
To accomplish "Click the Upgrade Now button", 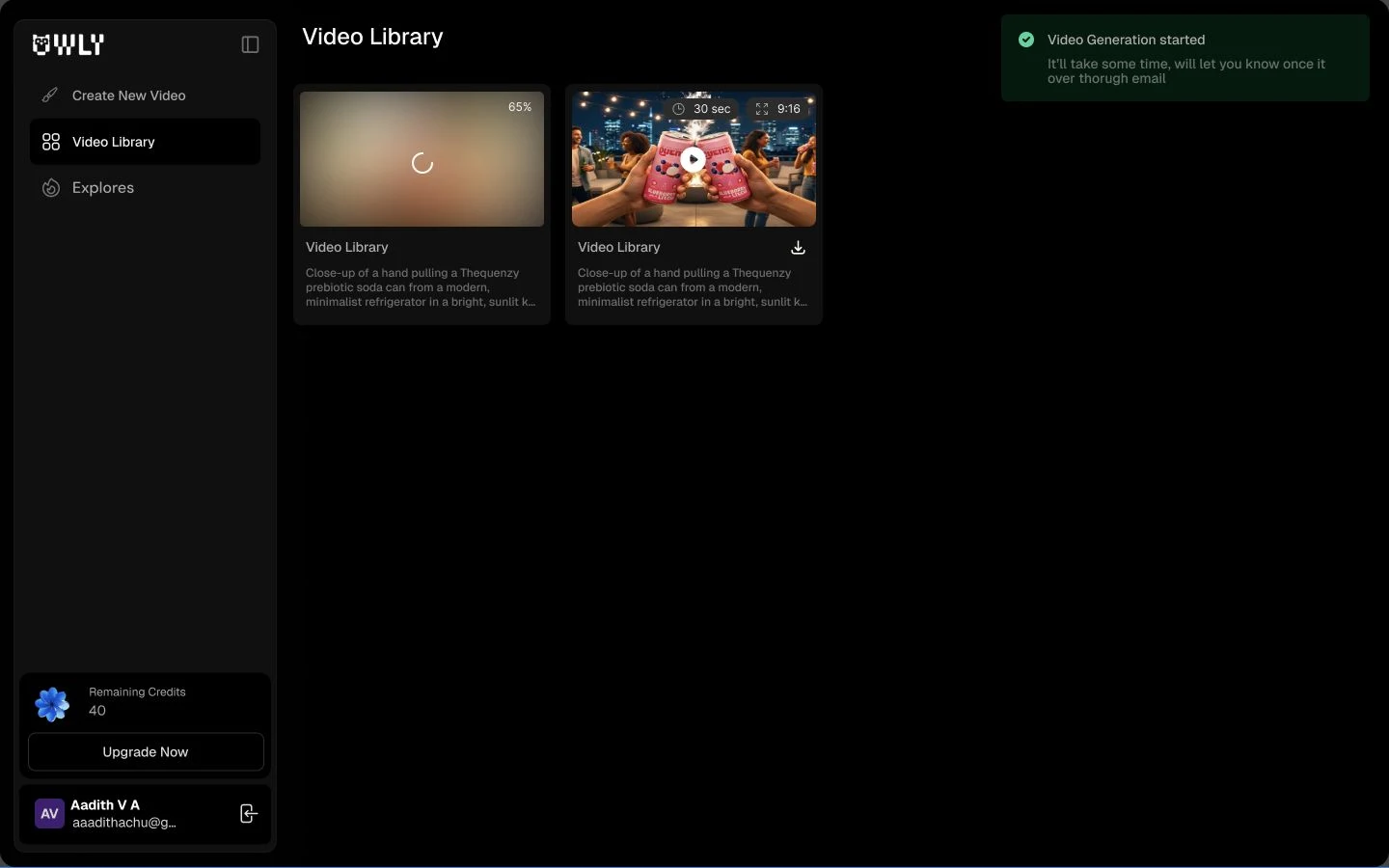I will pos(146,752).
